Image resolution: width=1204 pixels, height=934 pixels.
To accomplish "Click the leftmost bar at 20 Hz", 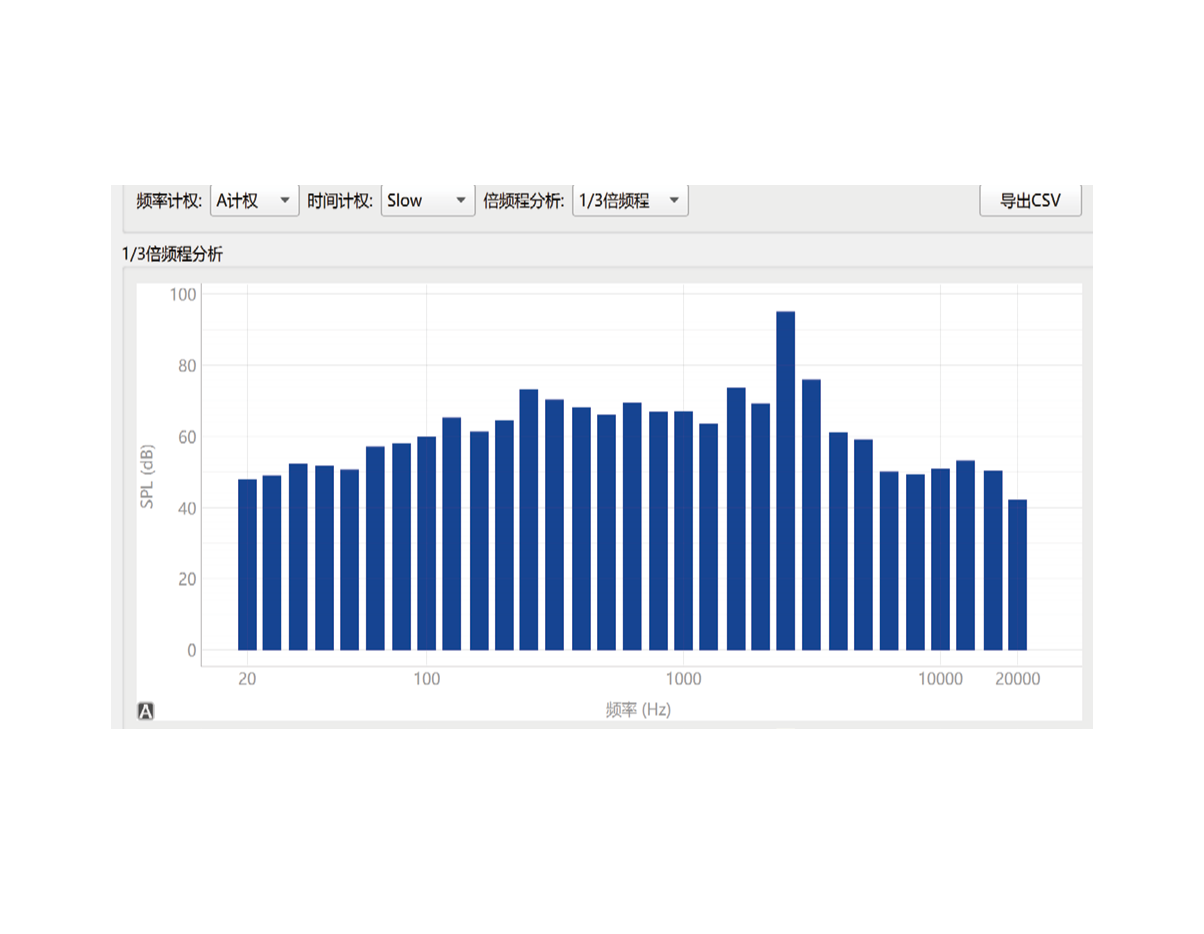I will (247, 565).
